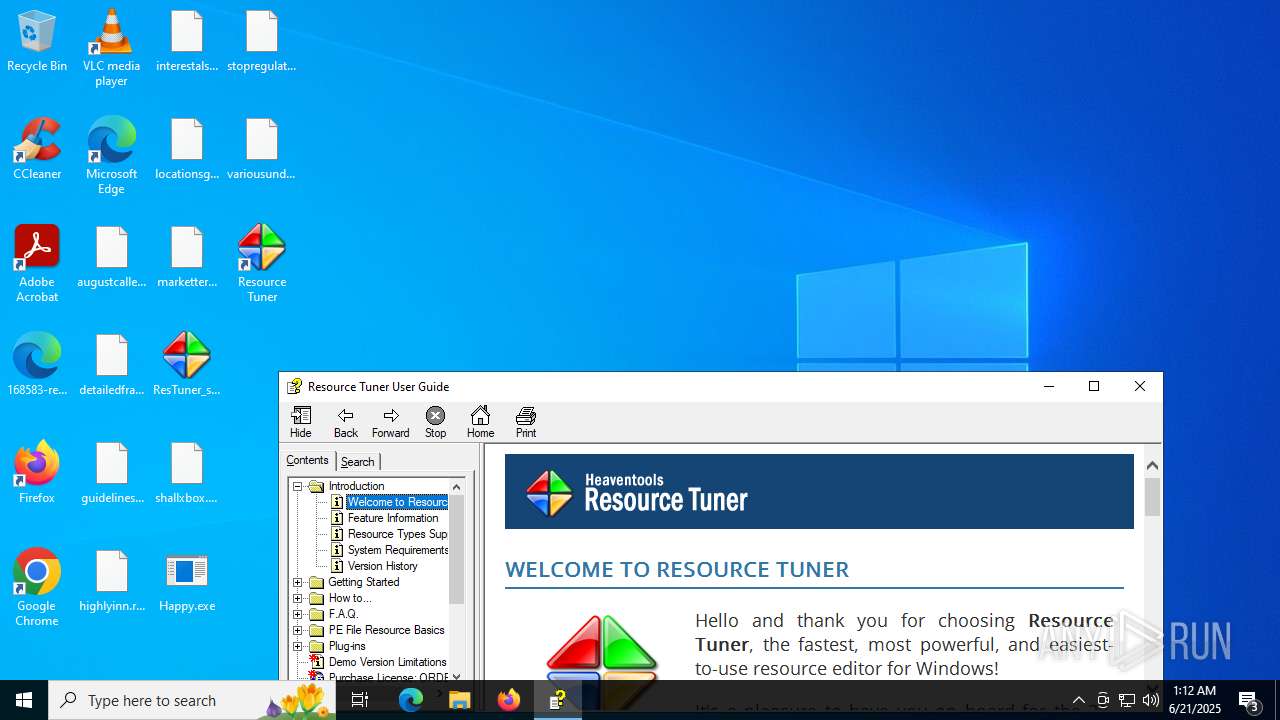Select the 168583-re... Edge file icon
Viewport: 1280px width, 720px height.
[37, 365]
